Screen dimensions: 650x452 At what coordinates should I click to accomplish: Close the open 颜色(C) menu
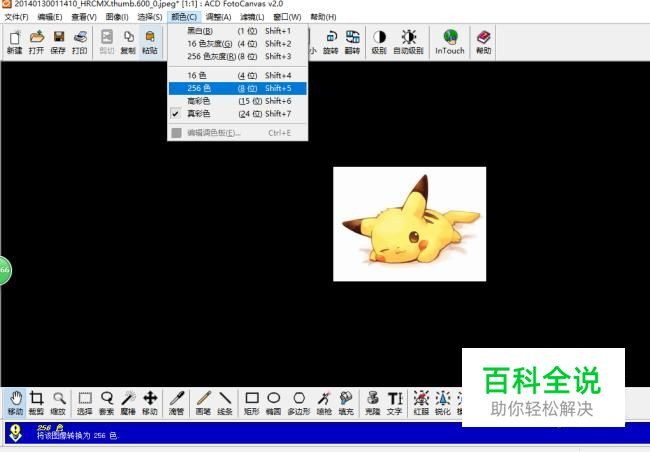(184, 17)
